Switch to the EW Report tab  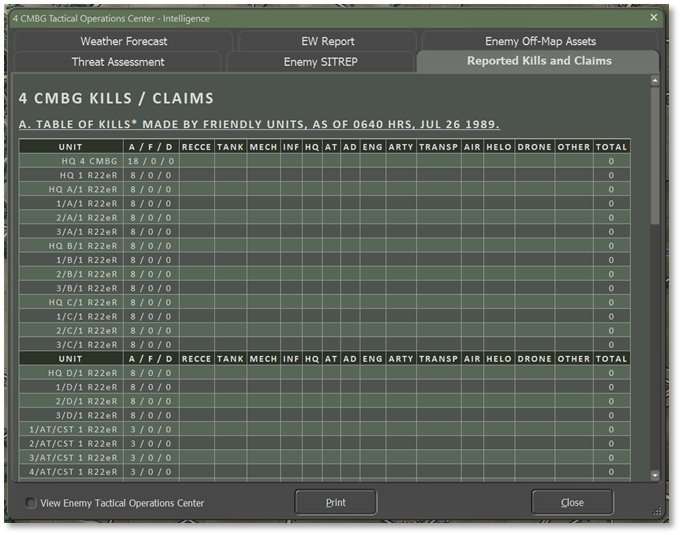[328, 41]
